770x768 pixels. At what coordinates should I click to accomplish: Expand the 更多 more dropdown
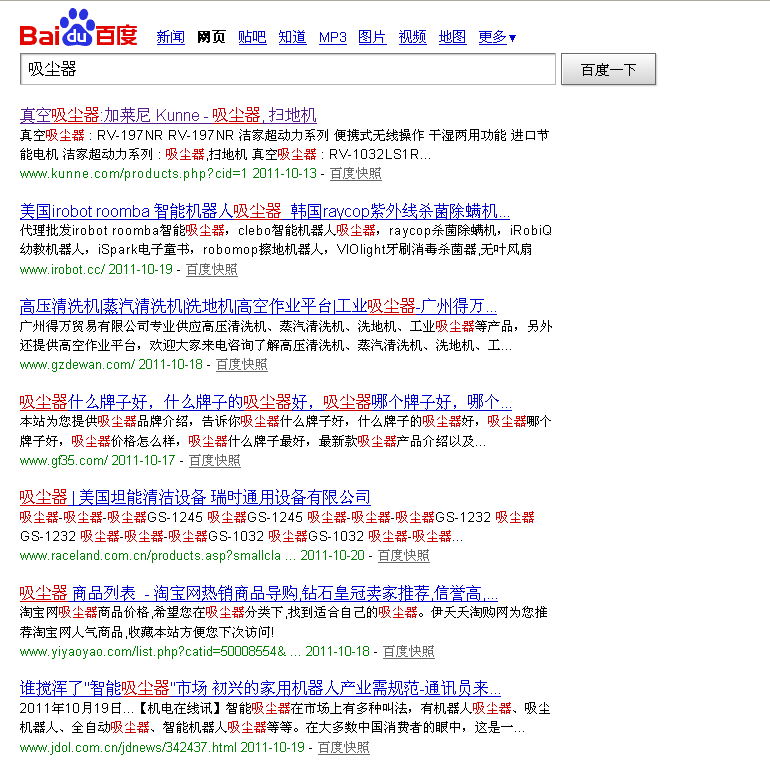click(x=497, y=37)
